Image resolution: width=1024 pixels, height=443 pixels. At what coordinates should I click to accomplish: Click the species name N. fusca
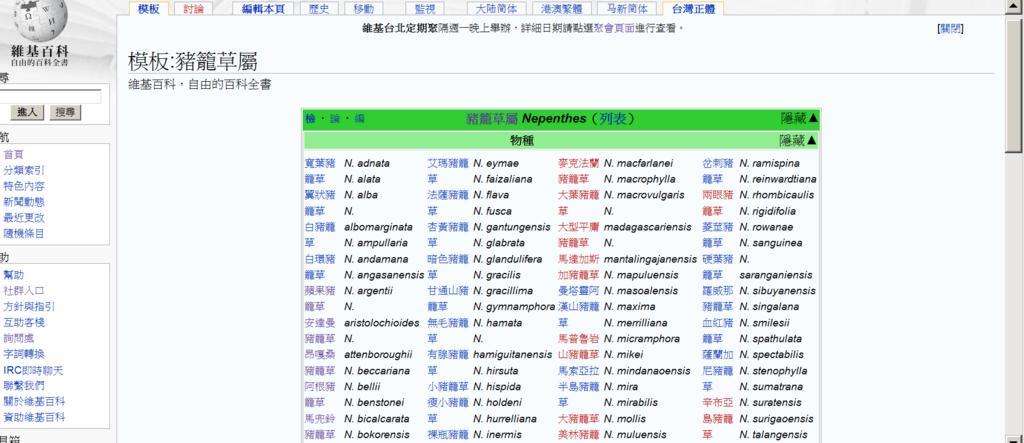(492, 211)
